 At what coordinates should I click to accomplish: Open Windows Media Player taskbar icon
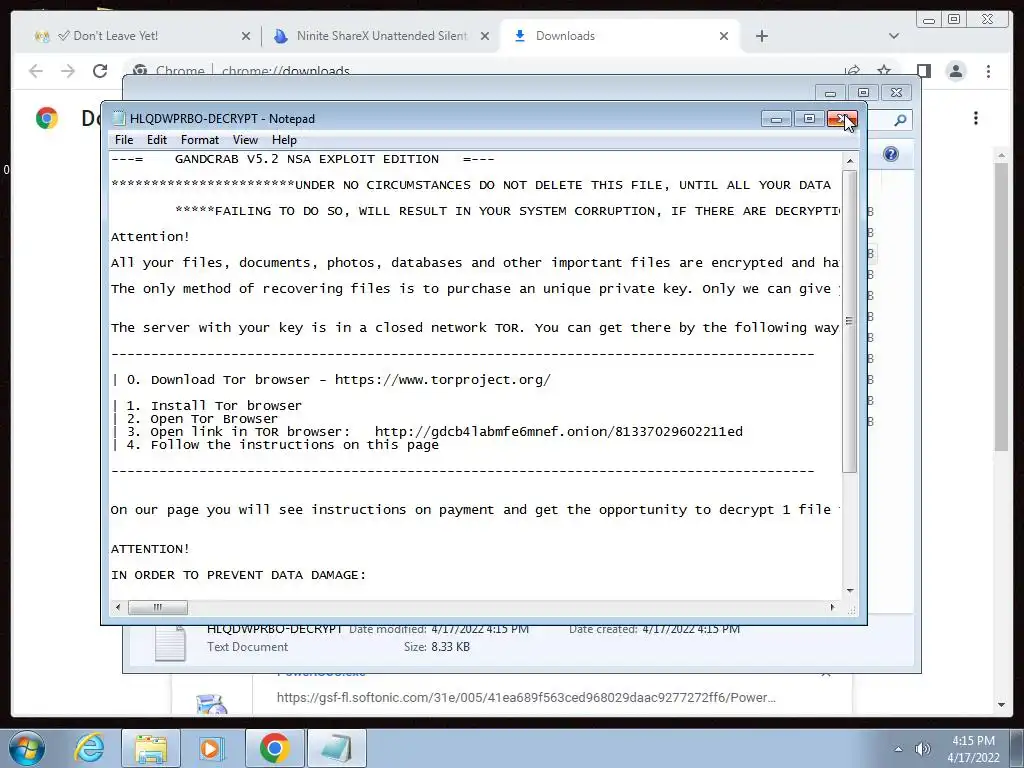(212, 748)
